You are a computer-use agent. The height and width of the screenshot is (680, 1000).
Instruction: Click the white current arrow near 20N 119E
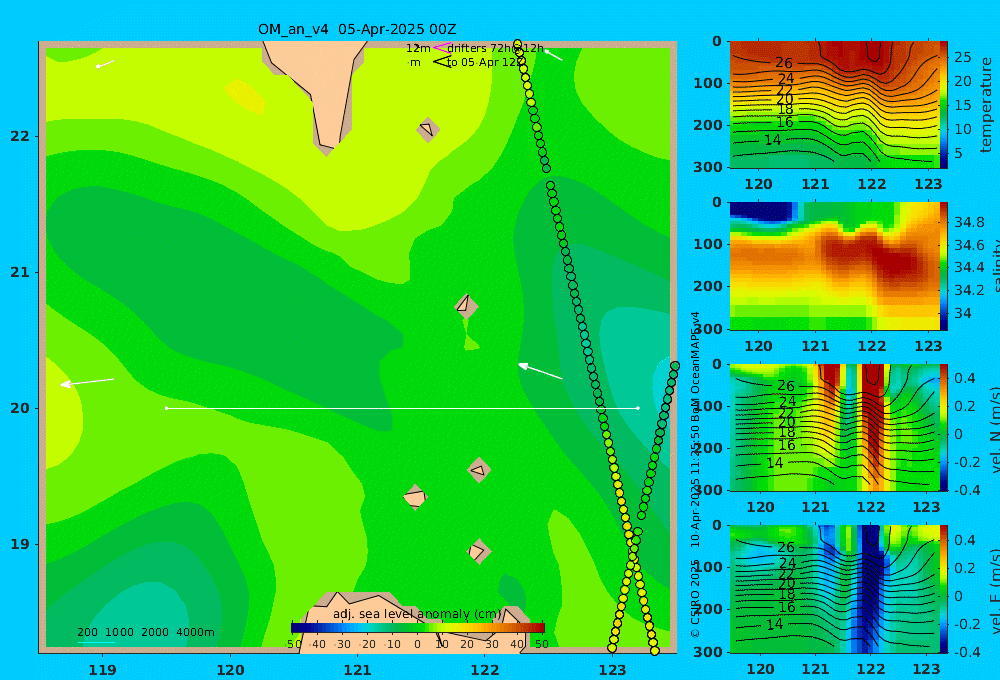pyautogui.click(x=87, y=382)
